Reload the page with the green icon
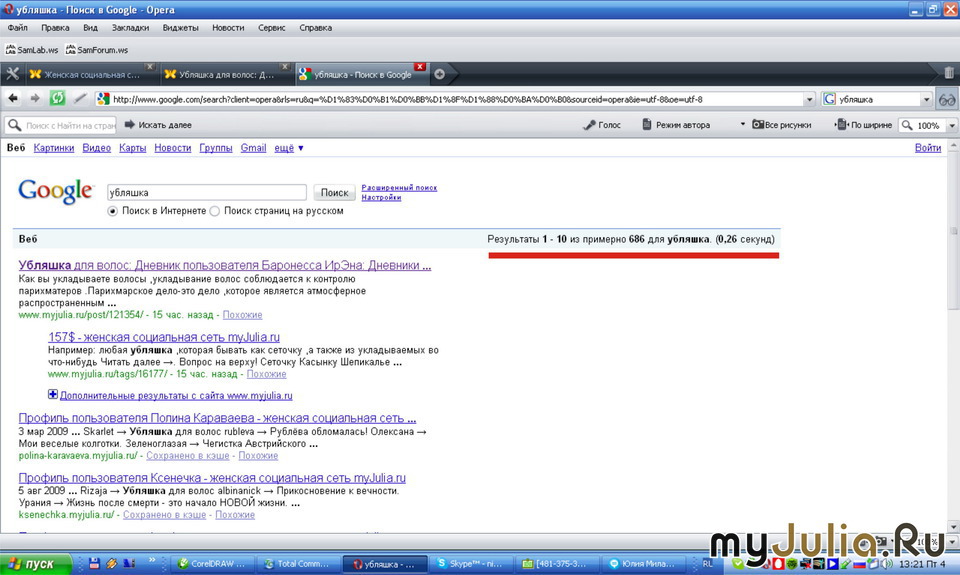The image size is (960, 575). [x=58, y=98]
